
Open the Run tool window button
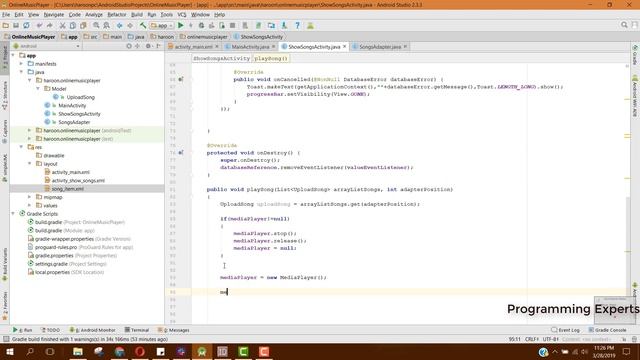point(23,330)
